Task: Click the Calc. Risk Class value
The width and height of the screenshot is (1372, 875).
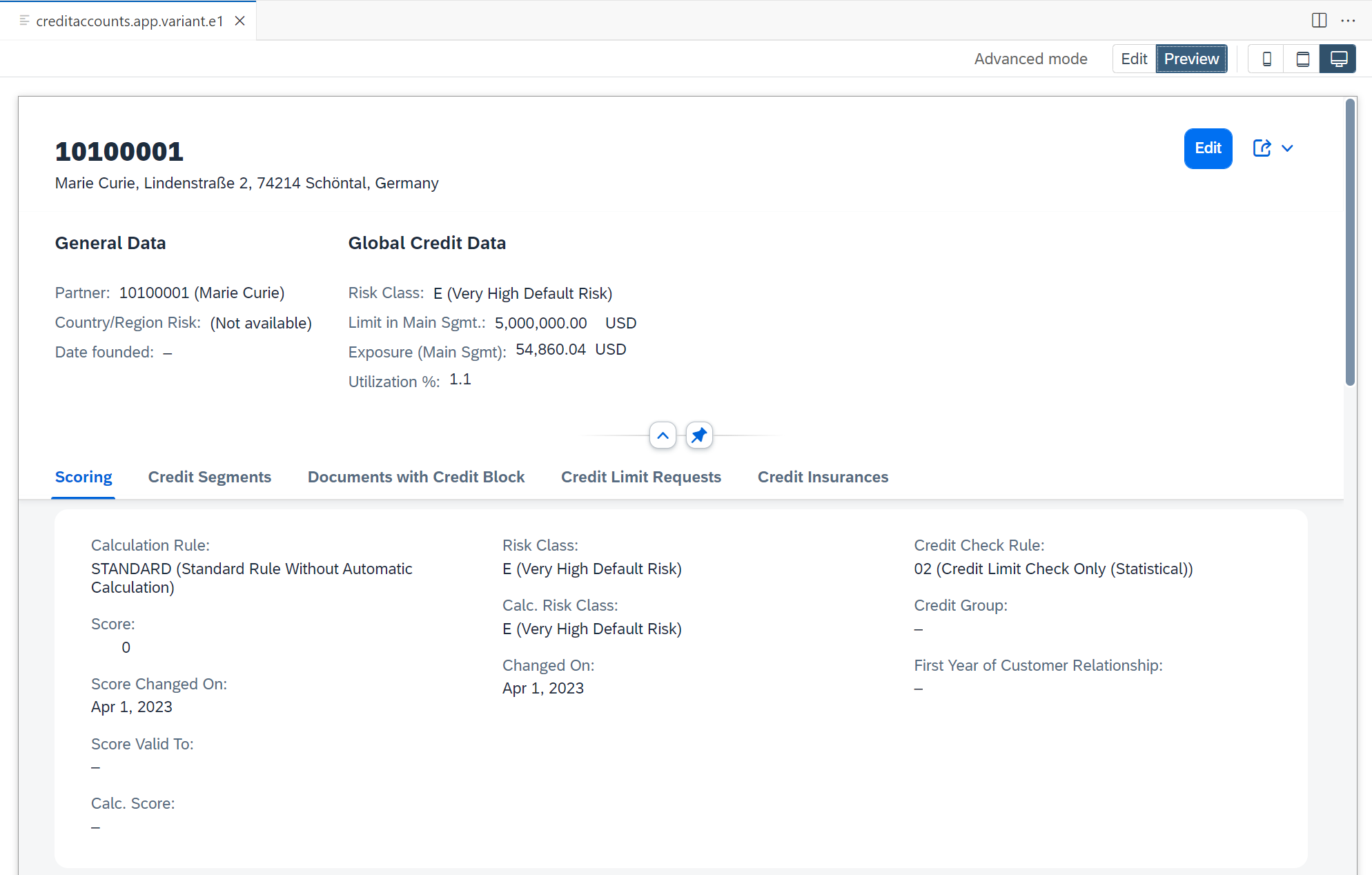Action: point(592,629)
